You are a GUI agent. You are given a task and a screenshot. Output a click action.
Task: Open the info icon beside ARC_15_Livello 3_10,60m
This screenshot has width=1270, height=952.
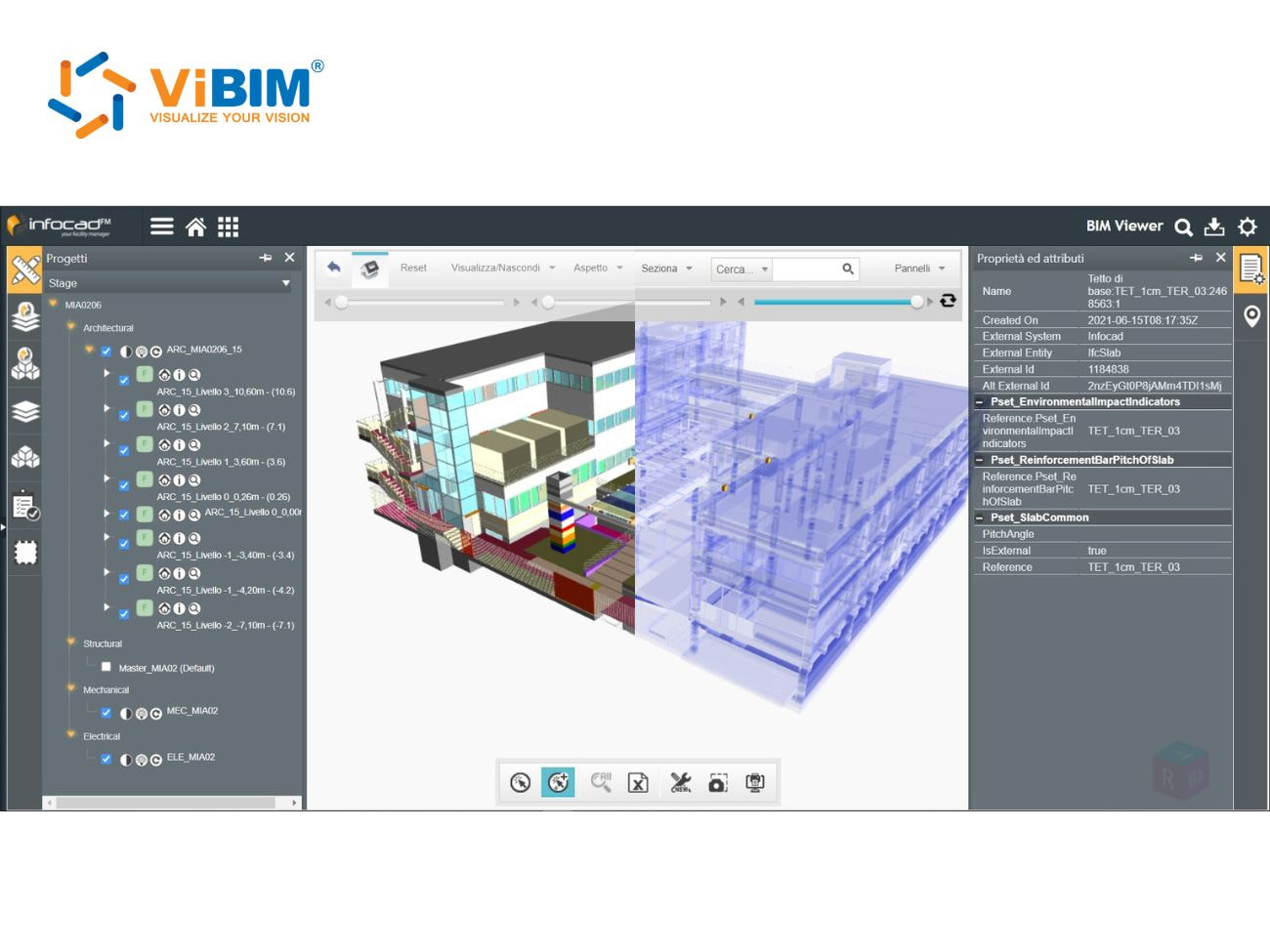180,374
